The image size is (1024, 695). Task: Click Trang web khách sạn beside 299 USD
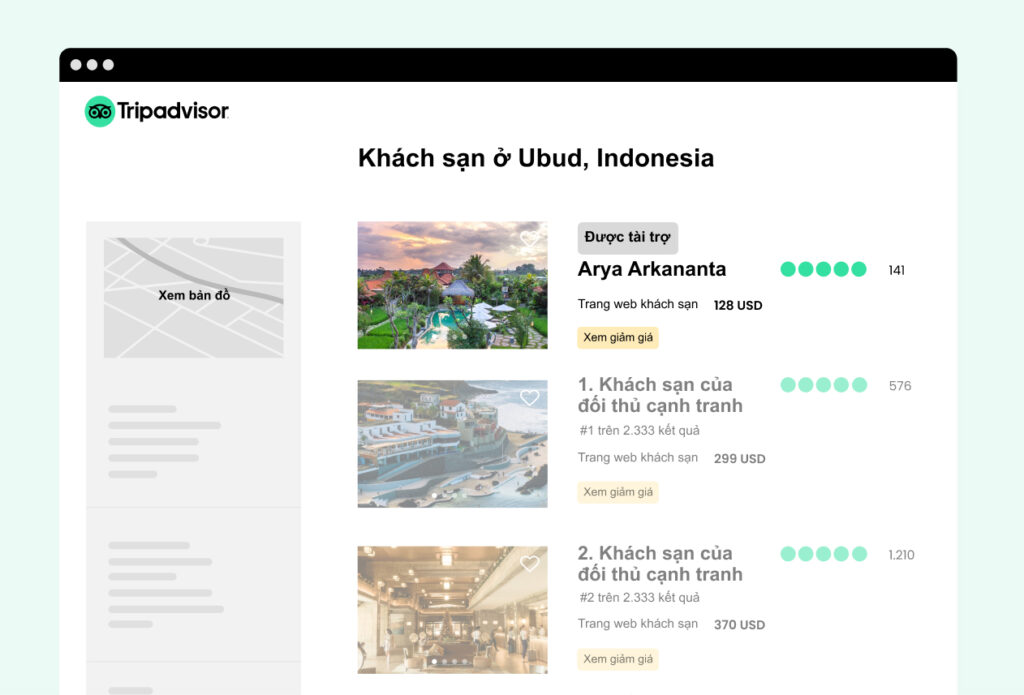point(637,458)
